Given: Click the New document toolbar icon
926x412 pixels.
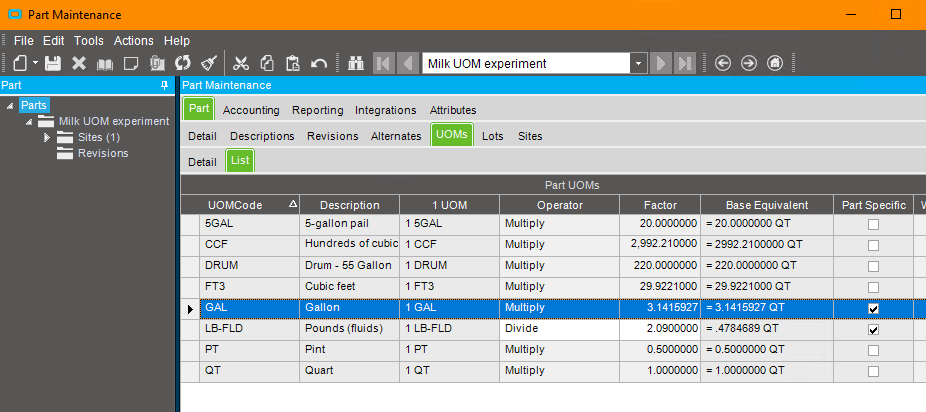Looking at the screenshot, I should 21,63.
